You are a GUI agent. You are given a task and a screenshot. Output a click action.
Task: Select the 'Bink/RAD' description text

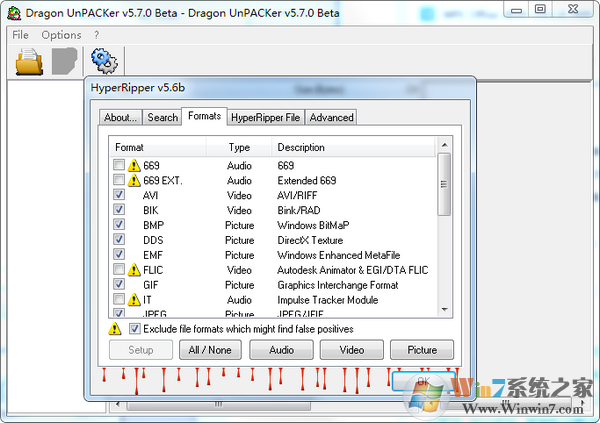[298, 210]
